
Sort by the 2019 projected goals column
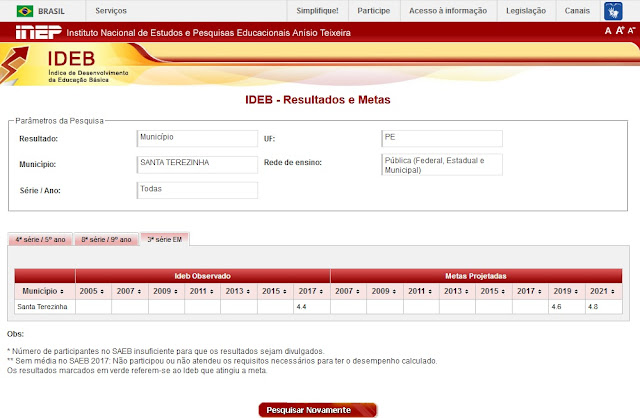point(565,291)
